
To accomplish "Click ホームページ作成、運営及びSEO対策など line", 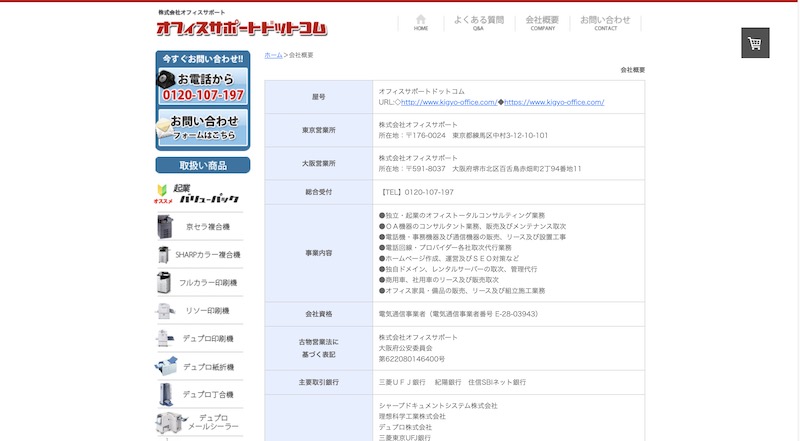I will (449, 258).
